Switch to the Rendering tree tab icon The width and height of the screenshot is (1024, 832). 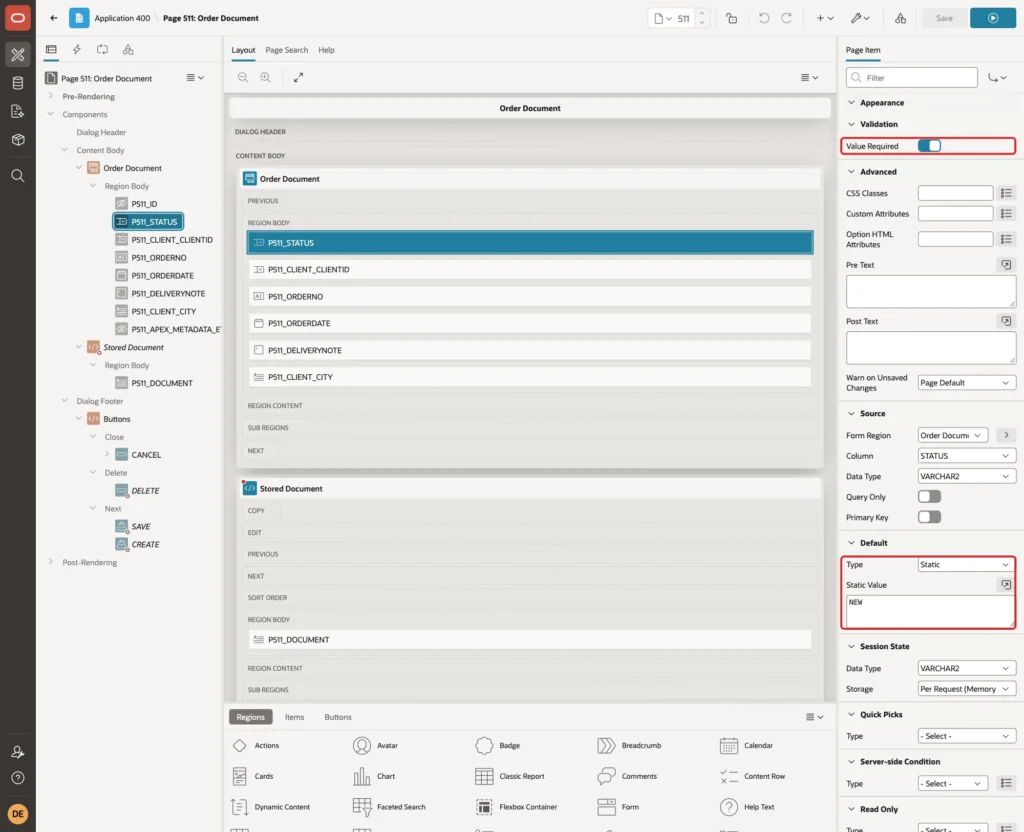[x=51, y=49]
